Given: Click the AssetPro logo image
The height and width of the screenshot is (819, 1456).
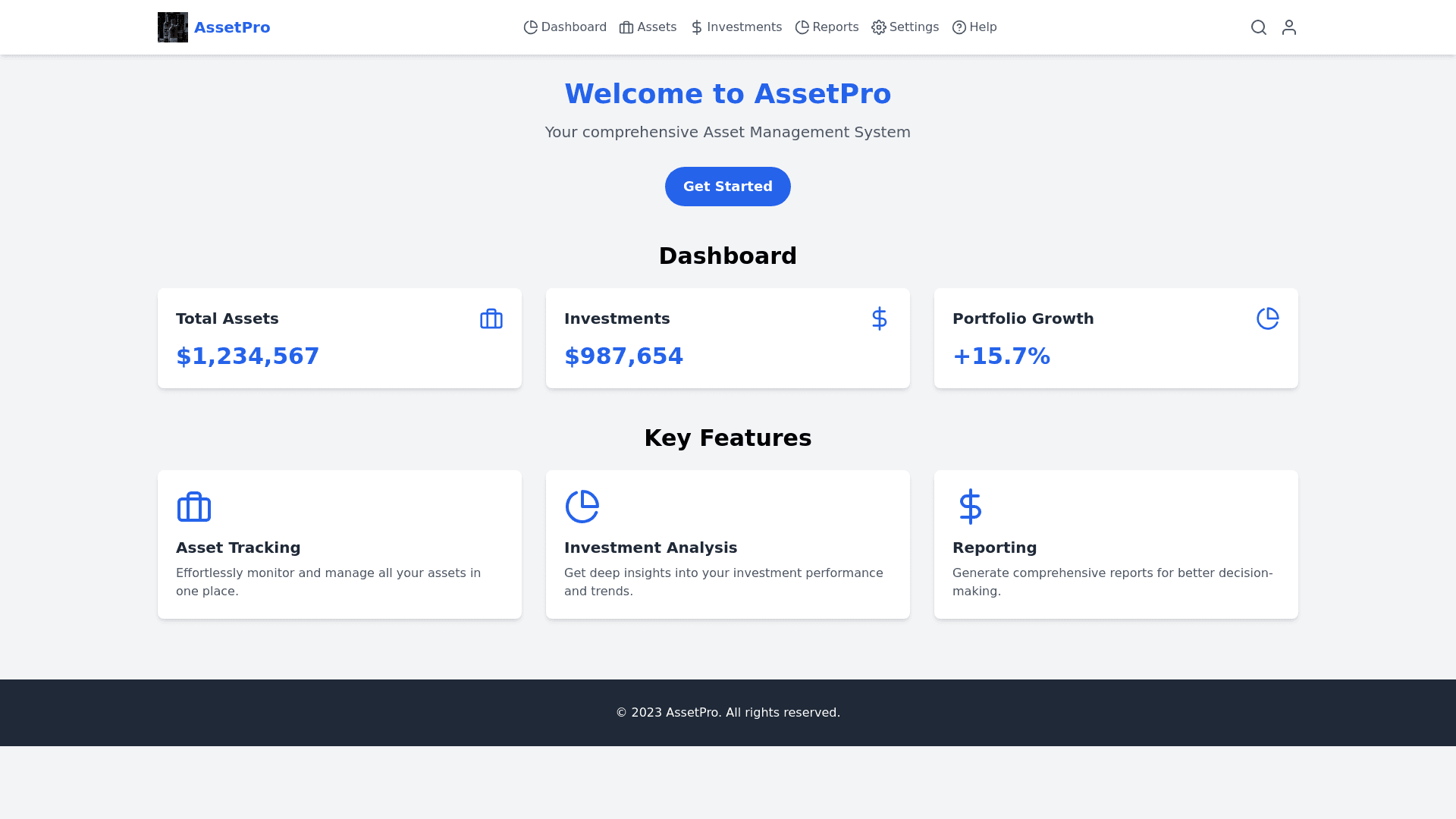Looking at the screenshot, I should [173, 27].
